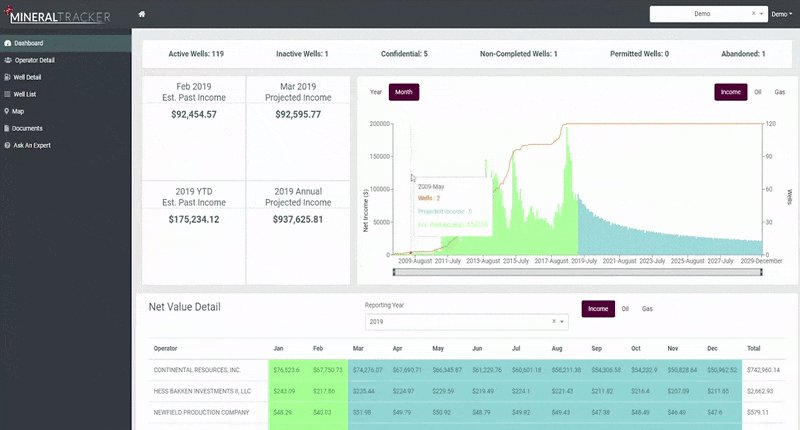Click the Reporting Year input field
The width and height of the screenshot is (800, 430).
coord(466,322)
